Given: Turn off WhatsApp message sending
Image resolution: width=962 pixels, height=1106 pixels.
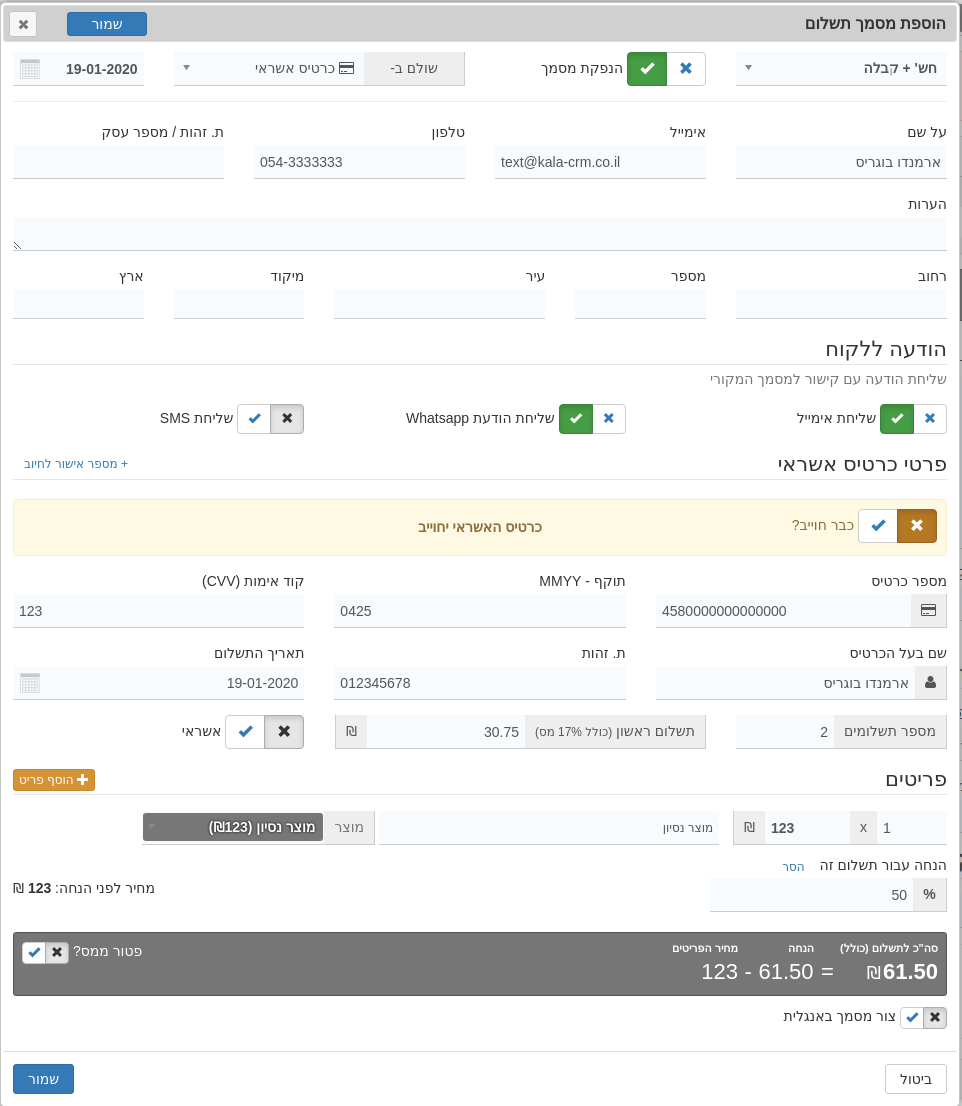Looking at the screenshot, I should coord(608,419).
